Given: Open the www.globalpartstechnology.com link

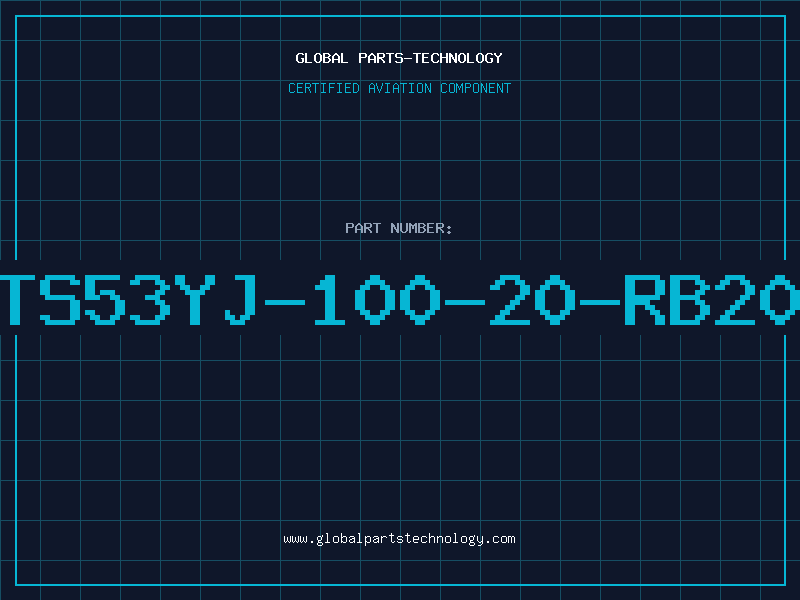Looking at the screenshot, I should (399, 539).
